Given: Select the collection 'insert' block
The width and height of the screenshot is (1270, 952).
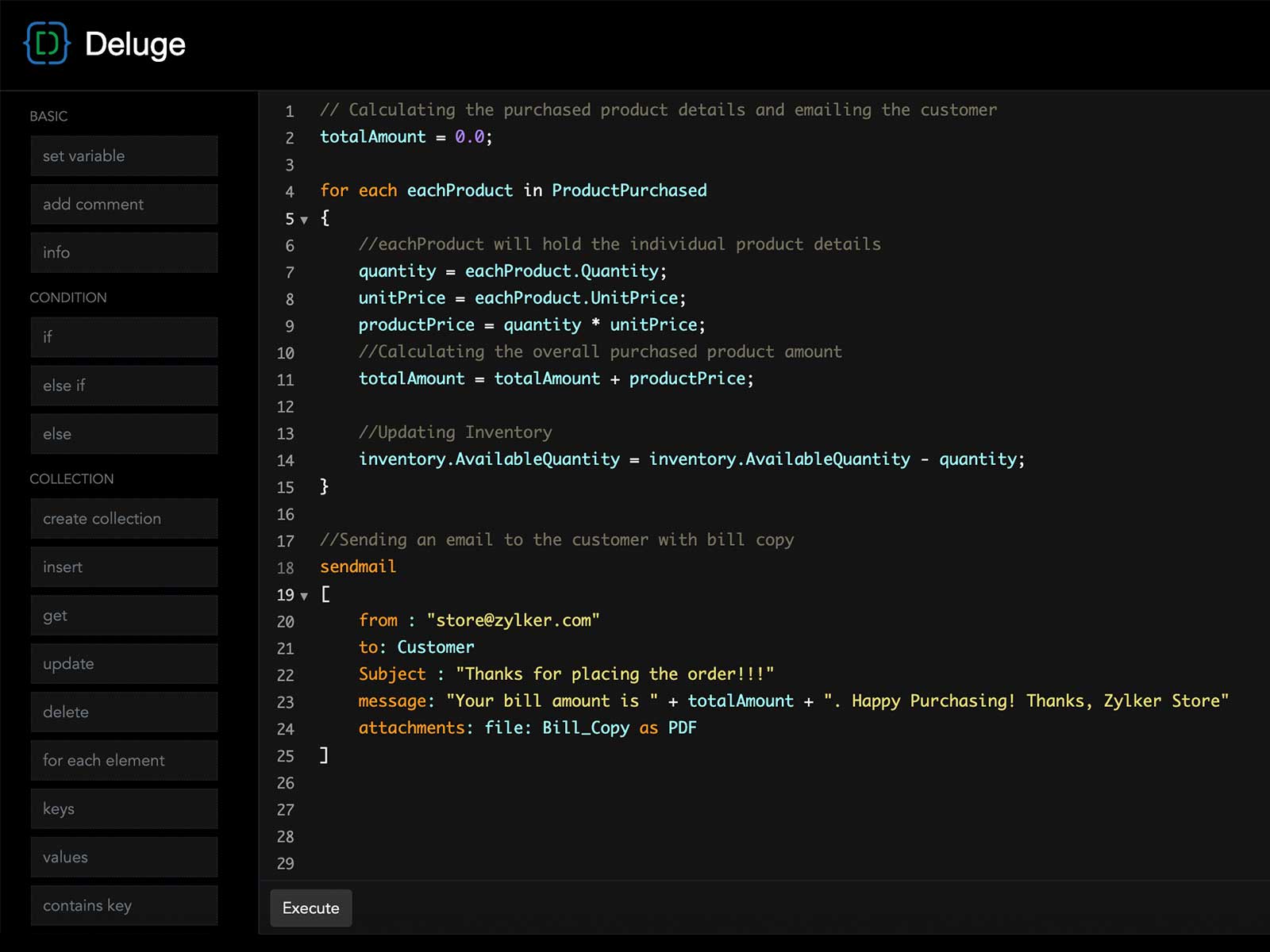Looking at the screenshot, I should click(x=124, y=567).
